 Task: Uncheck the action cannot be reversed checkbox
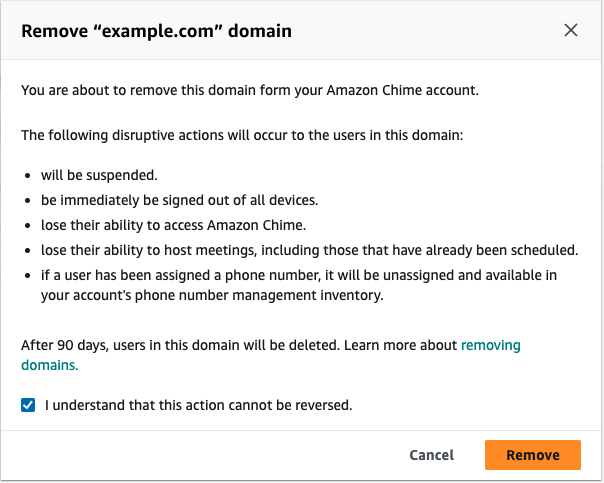28,406
